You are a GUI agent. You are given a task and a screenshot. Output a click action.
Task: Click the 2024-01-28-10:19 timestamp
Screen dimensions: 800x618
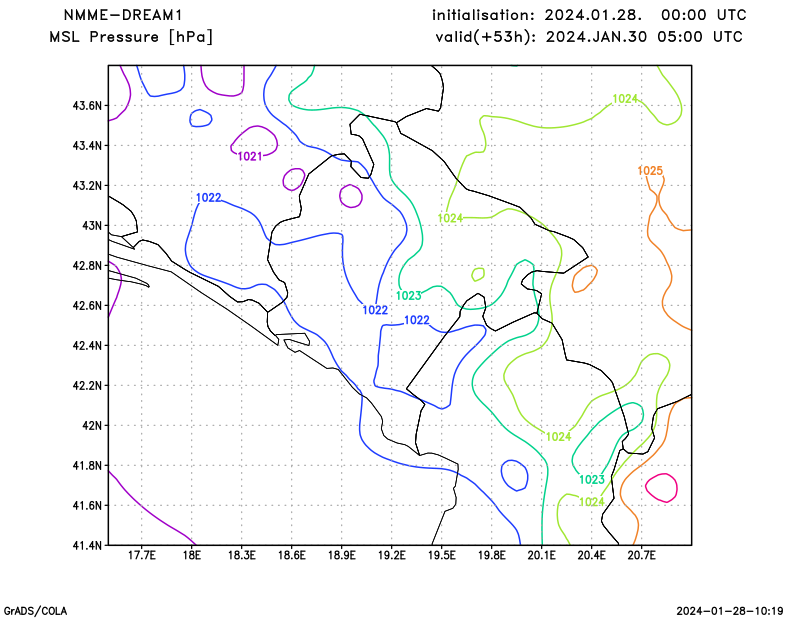(730, 611)
